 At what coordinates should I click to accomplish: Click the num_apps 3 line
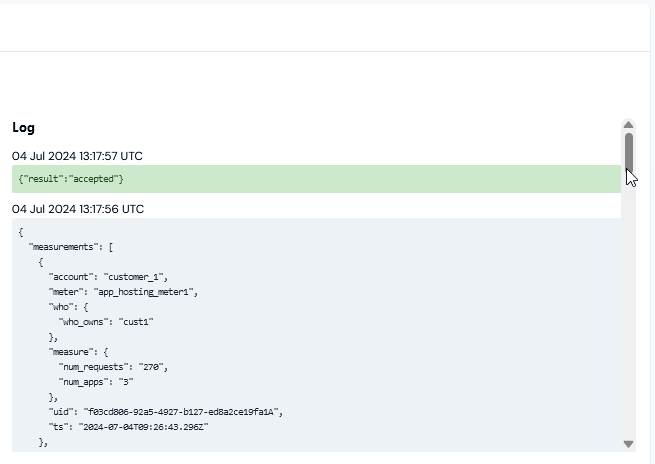tap(96, 382)
